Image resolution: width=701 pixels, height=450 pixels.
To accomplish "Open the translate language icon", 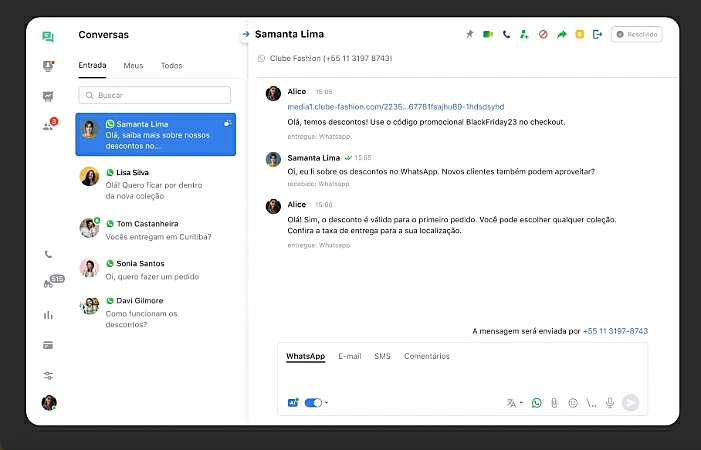I will 511,403.
